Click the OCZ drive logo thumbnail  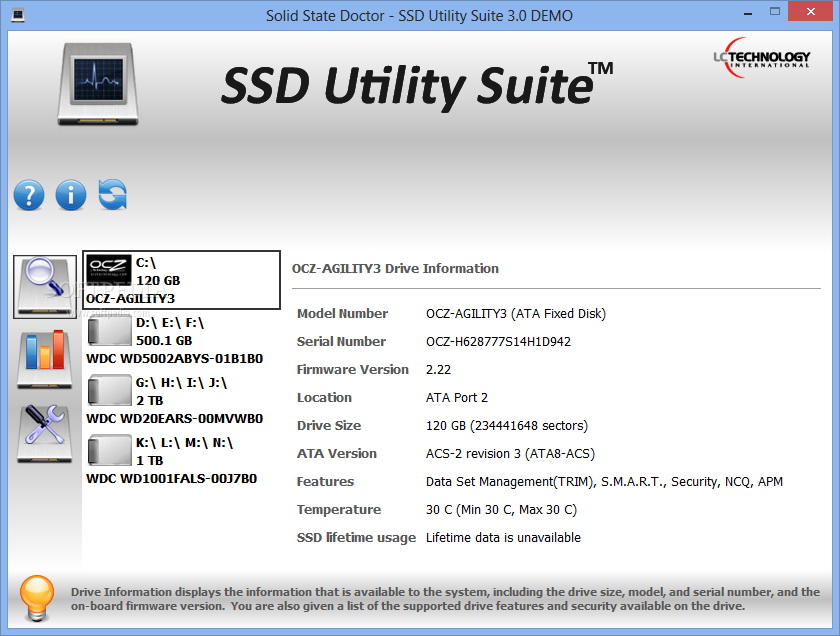(x=109, y=271)
